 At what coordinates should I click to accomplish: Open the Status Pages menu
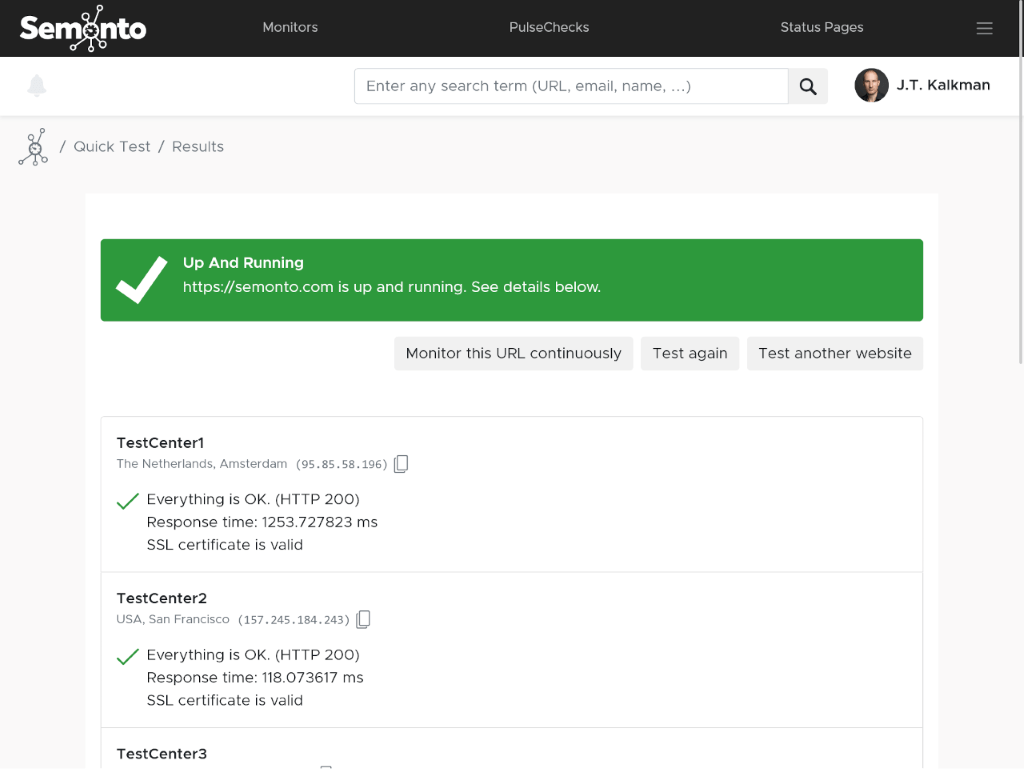pyautogui.click(x=822, y=27)
